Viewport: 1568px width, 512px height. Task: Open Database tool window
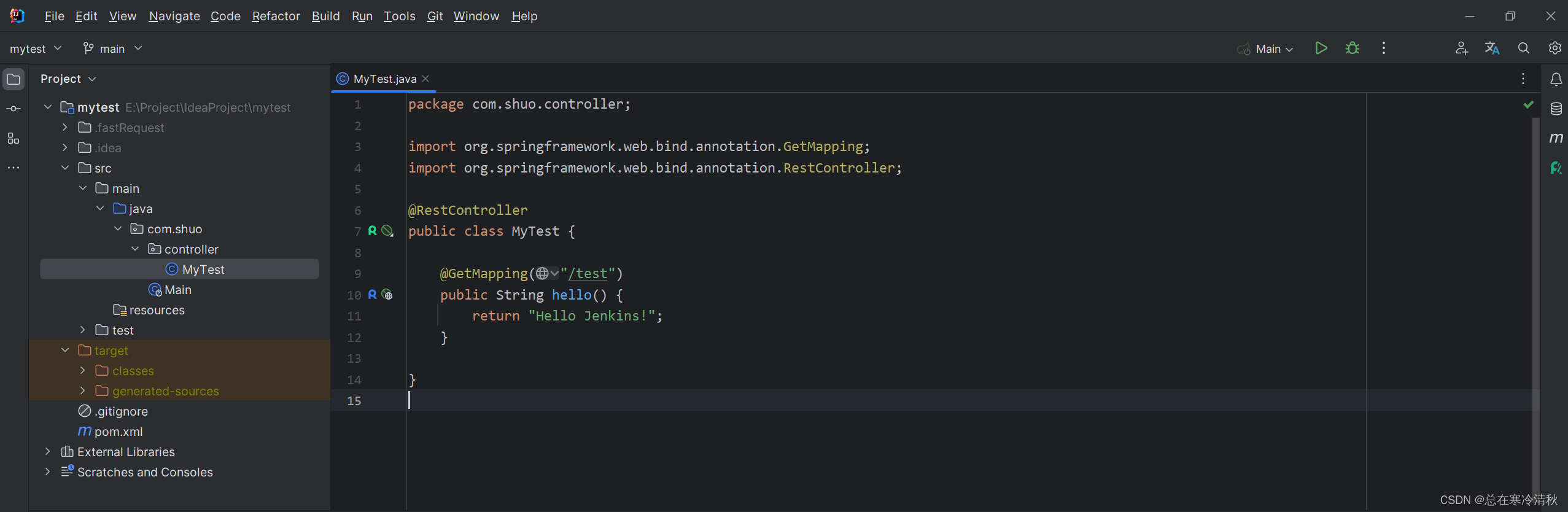(1556, 109)
